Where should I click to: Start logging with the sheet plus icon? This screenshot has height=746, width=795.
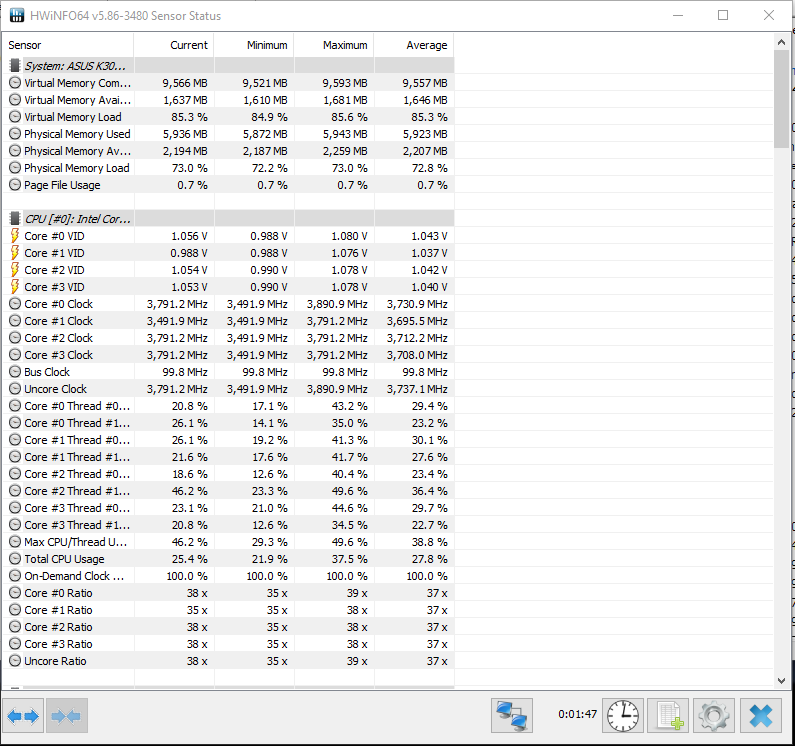click(x=668, y=716)
